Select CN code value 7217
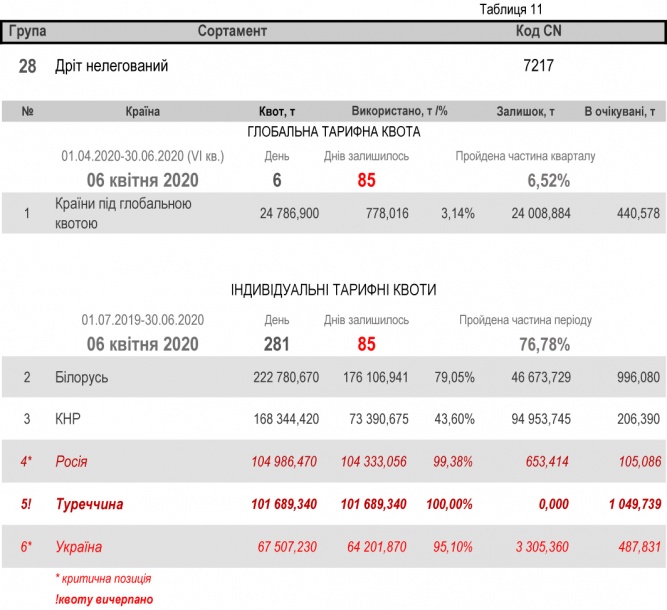Image resolution: width=667 pixels, height=610 pixels. tap(538, 67)
